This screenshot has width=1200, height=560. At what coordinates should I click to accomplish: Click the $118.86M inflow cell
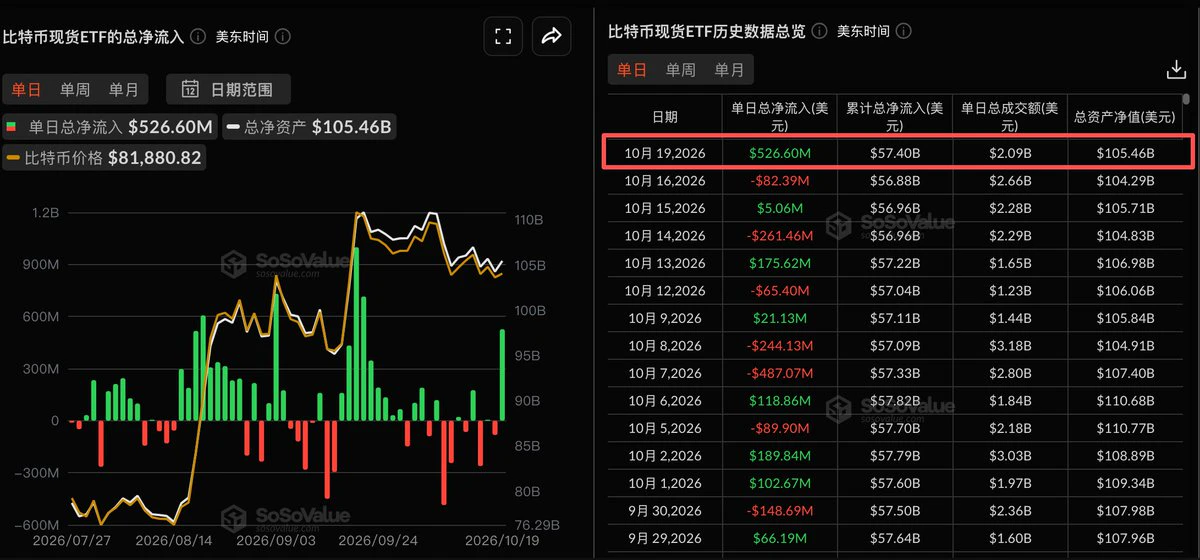780,401
